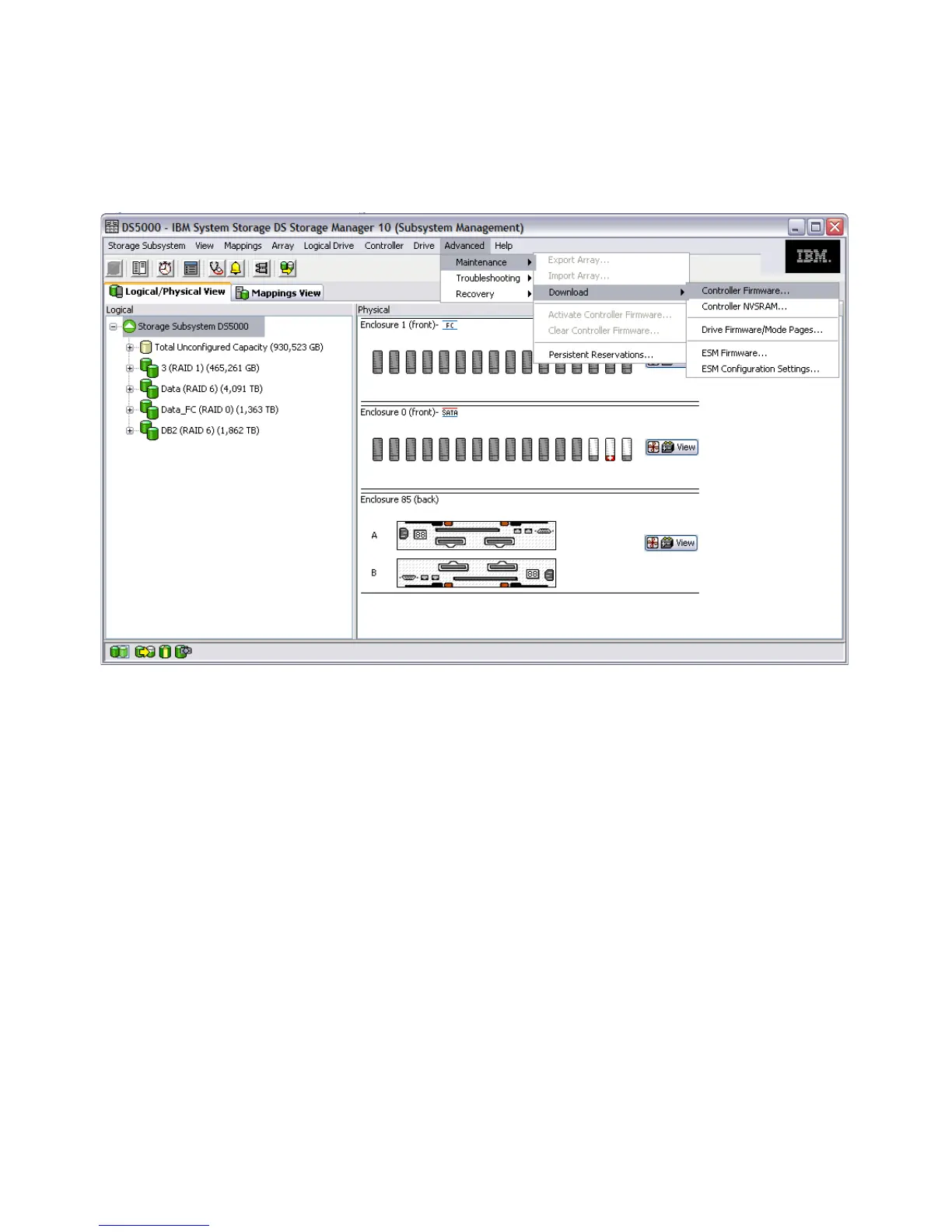
Task: Select Total Unconfigured Capacity (930,523 GB) label
Action: click(239, 348)
